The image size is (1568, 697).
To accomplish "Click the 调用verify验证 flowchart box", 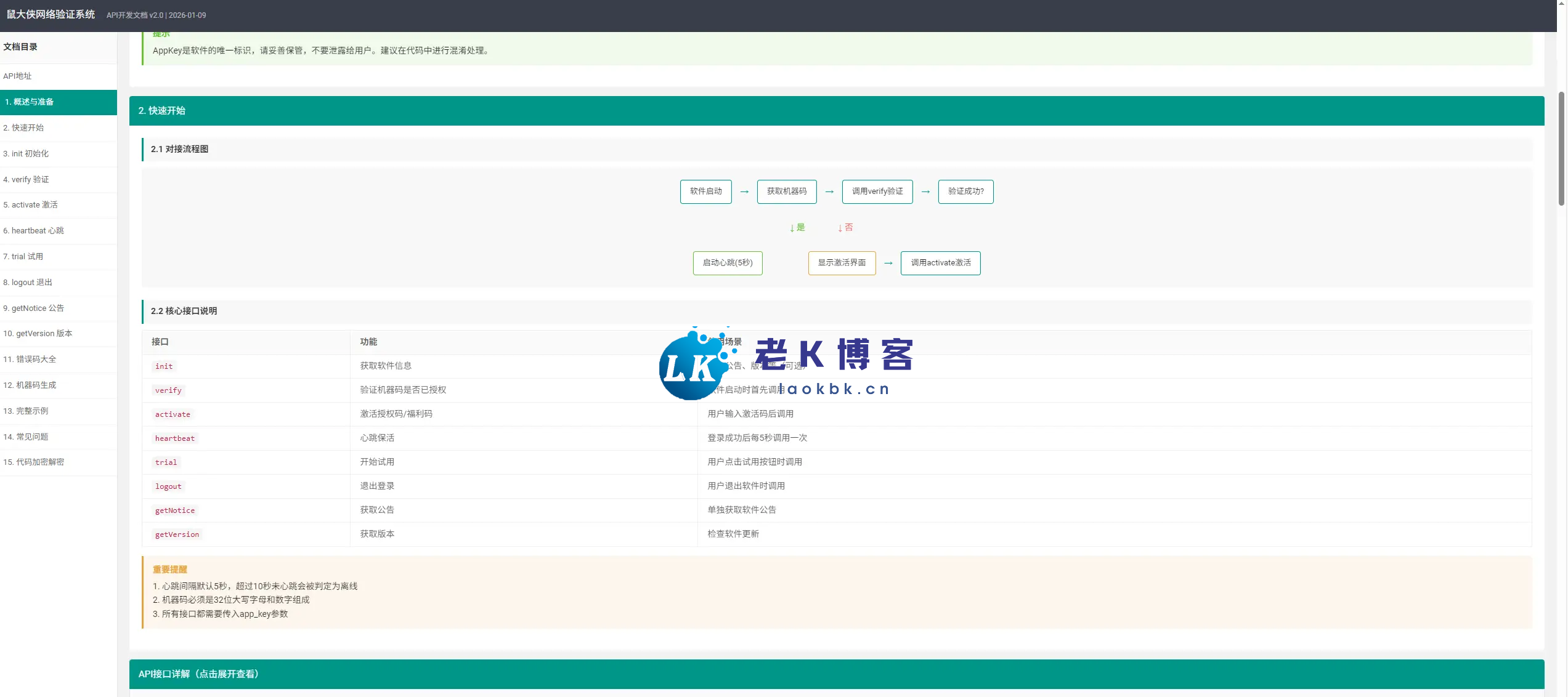I will click(877, 191).
